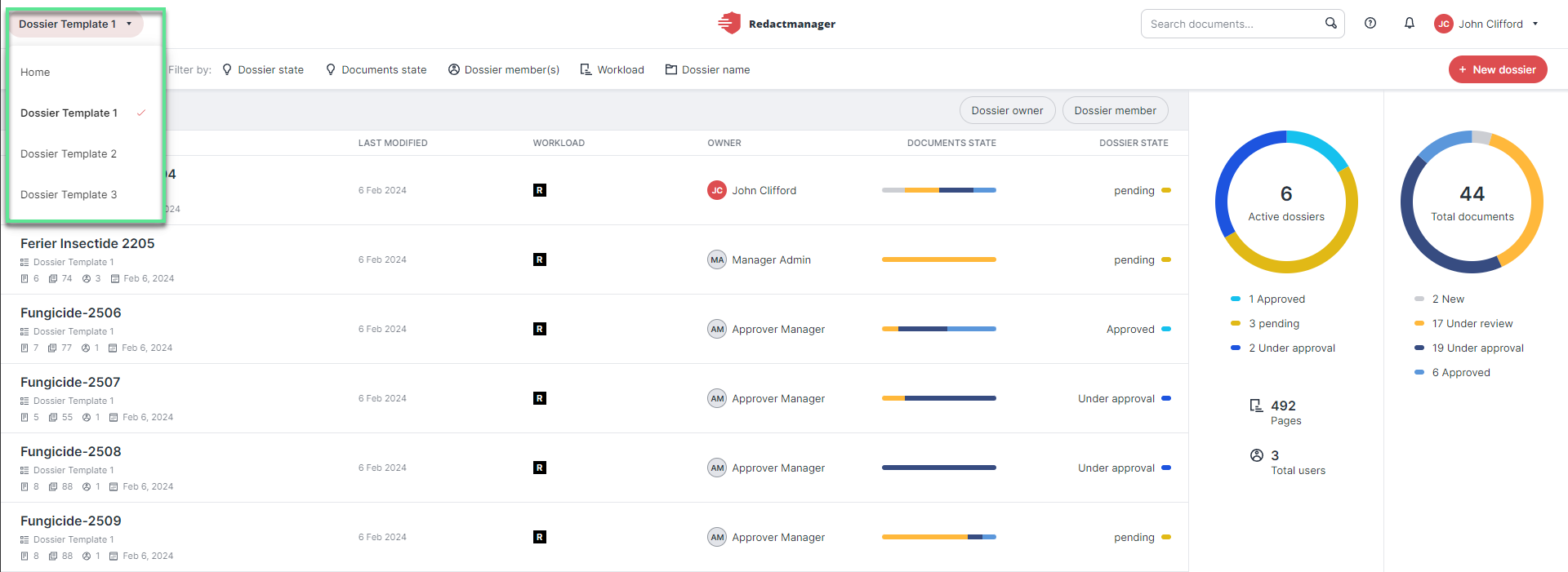Toggle the Dossier owner filter chip
The width and height of the screenshot is (1568, 572).
pos(1007,110)
